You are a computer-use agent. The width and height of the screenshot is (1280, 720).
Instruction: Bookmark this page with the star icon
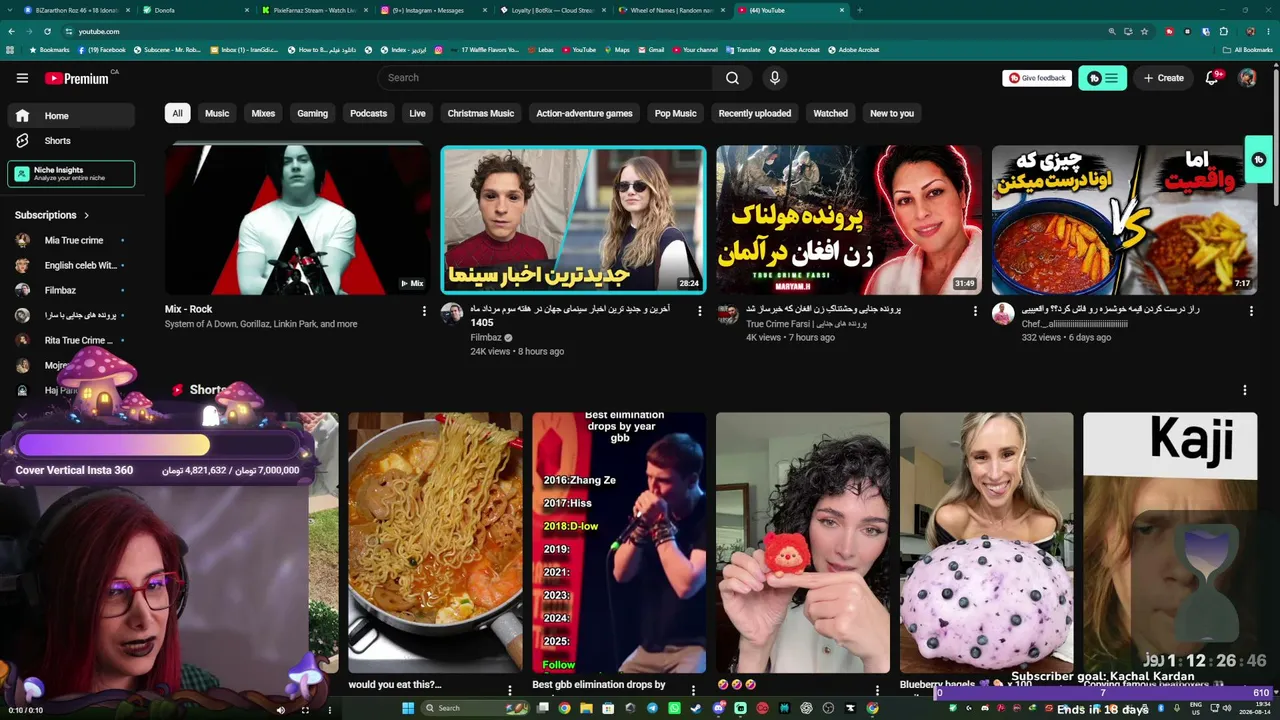tap(1145, 31)
